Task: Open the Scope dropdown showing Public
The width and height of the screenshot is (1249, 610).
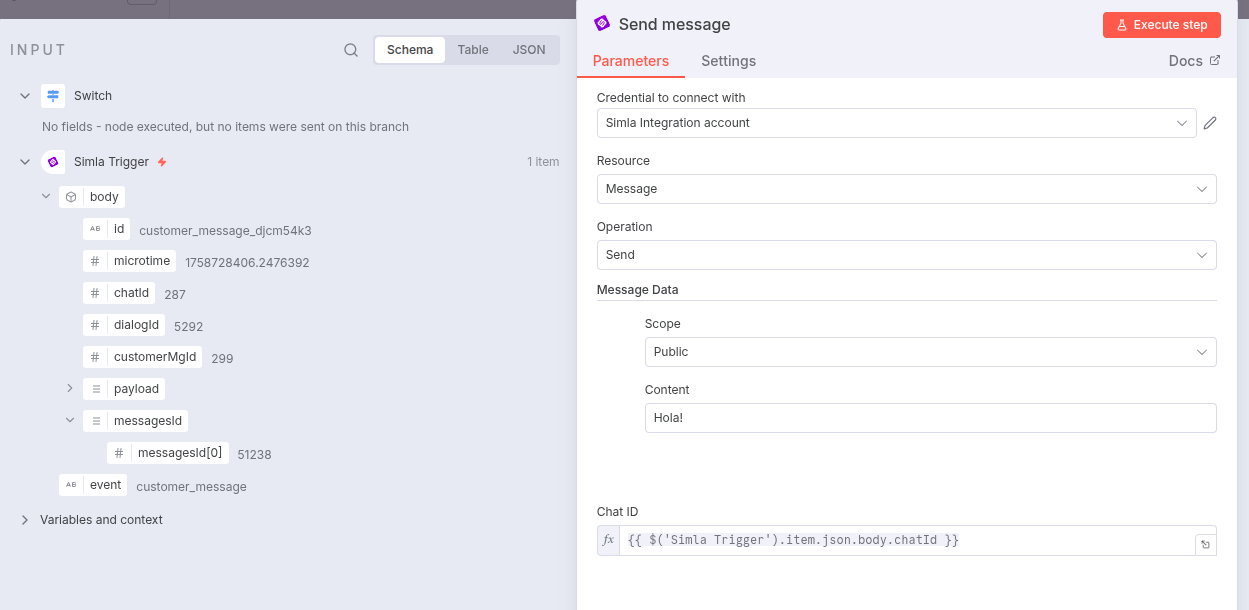Action: tap(930, 352)
